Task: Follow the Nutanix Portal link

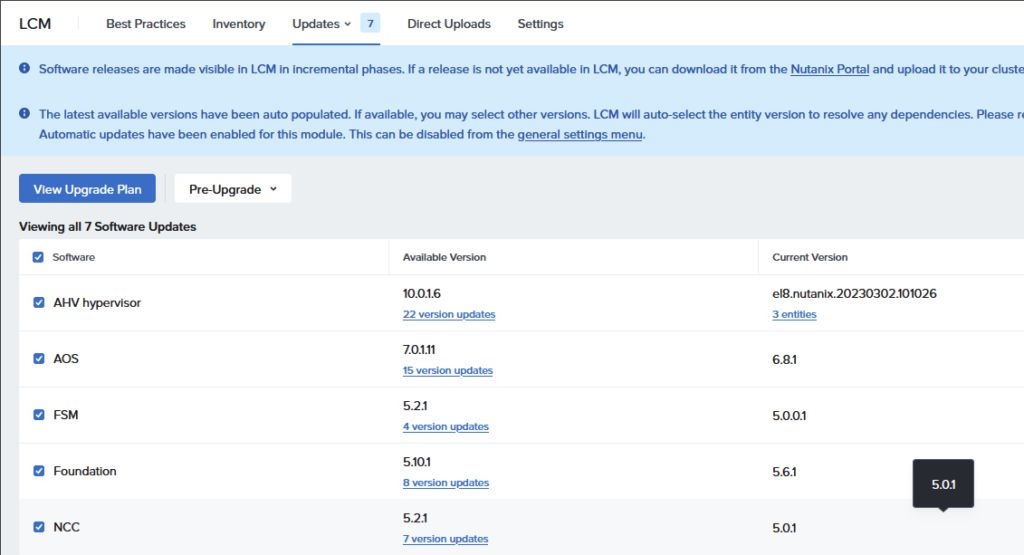Action: [x=830, y=70]
